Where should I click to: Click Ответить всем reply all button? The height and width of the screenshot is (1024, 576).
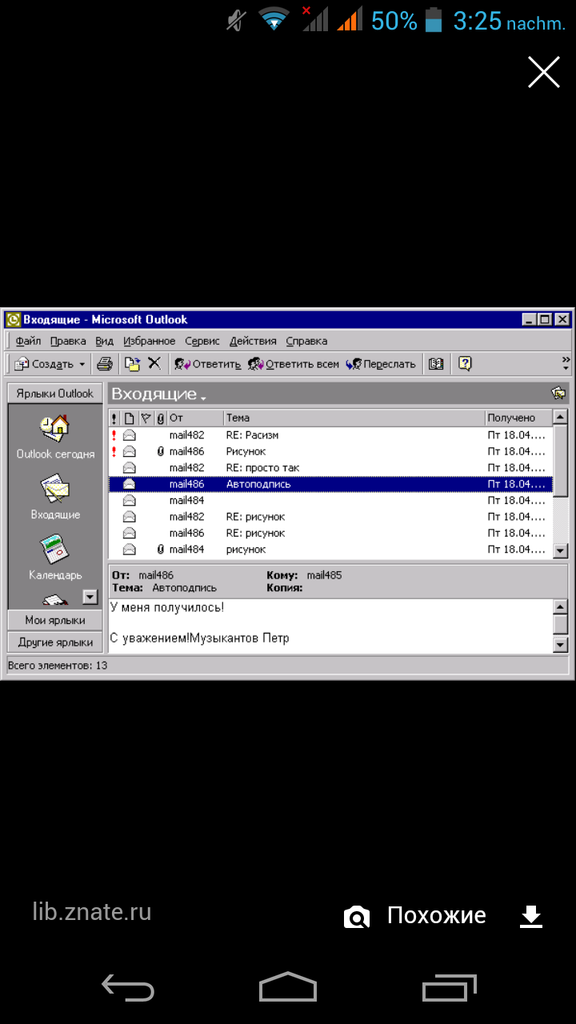tap(294, 364)
